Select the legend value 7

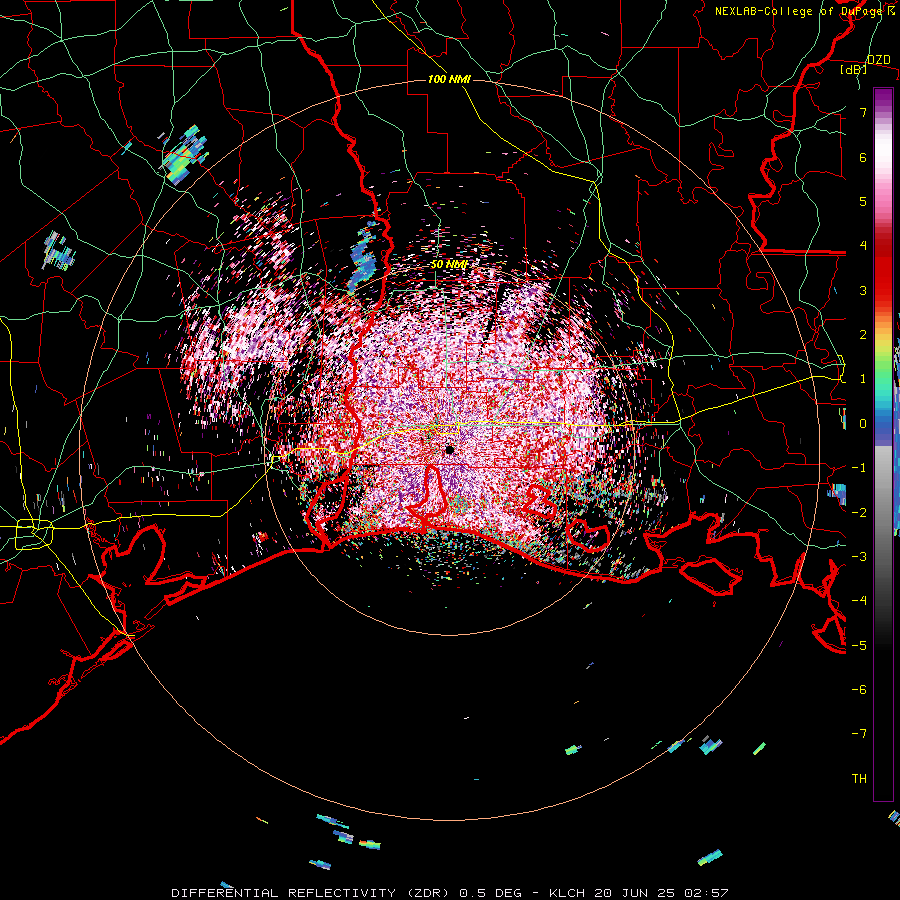863,112
